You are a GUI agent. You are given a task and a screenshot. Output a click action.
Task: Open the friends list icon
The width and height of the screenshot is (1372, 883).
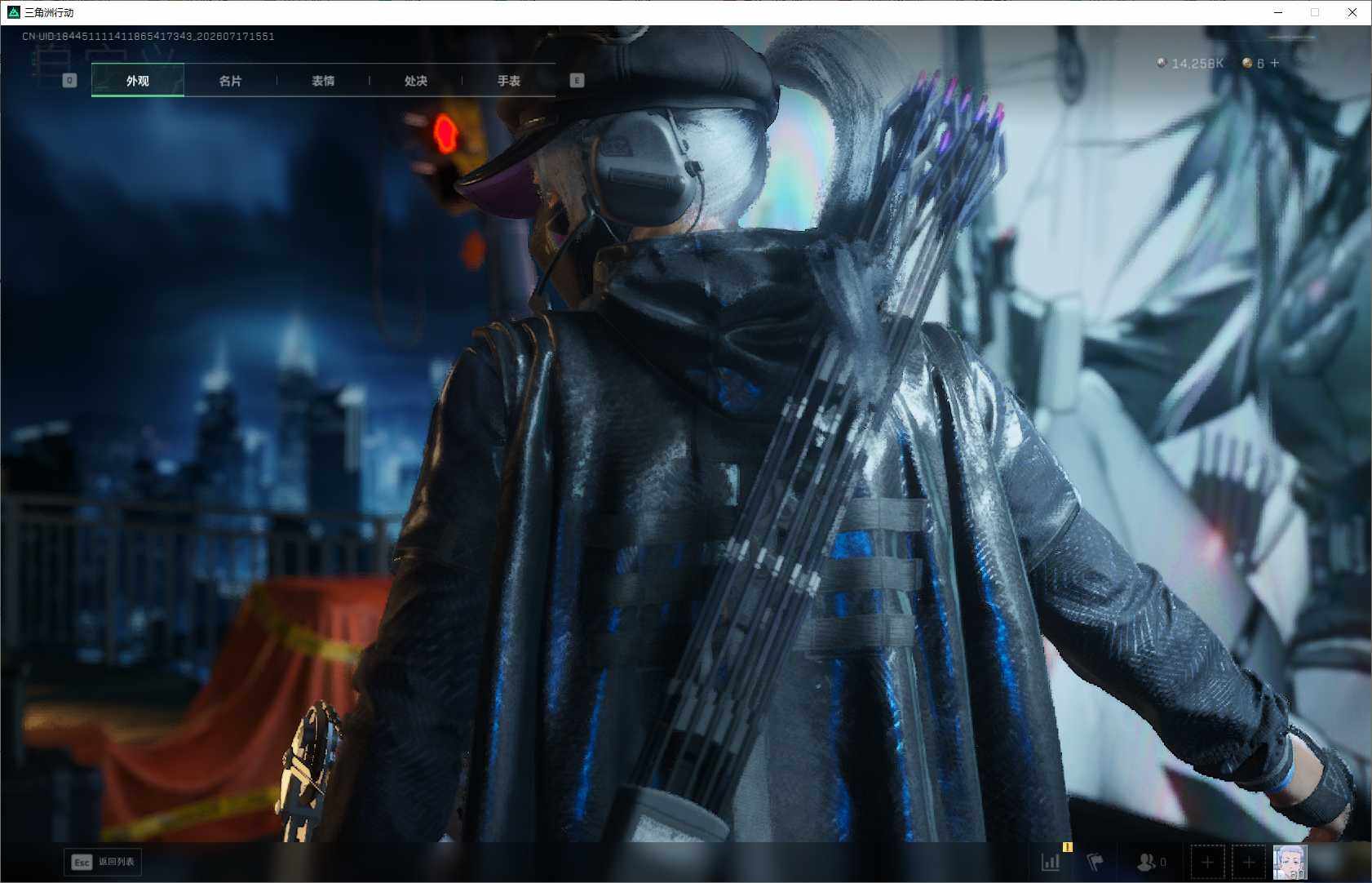coord(1151,862)
